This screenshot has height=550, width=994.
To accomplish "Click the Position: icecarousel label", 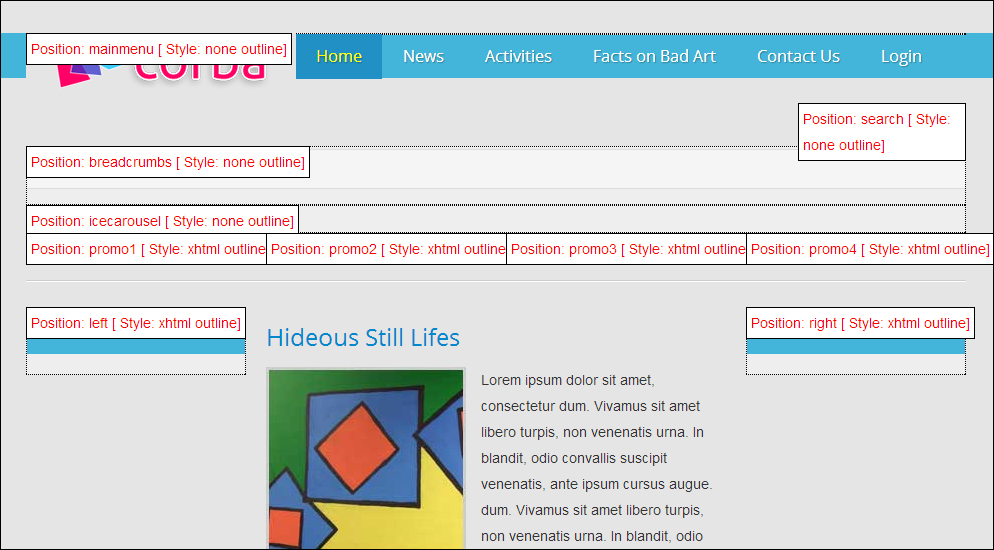I will tap(162, 221).
